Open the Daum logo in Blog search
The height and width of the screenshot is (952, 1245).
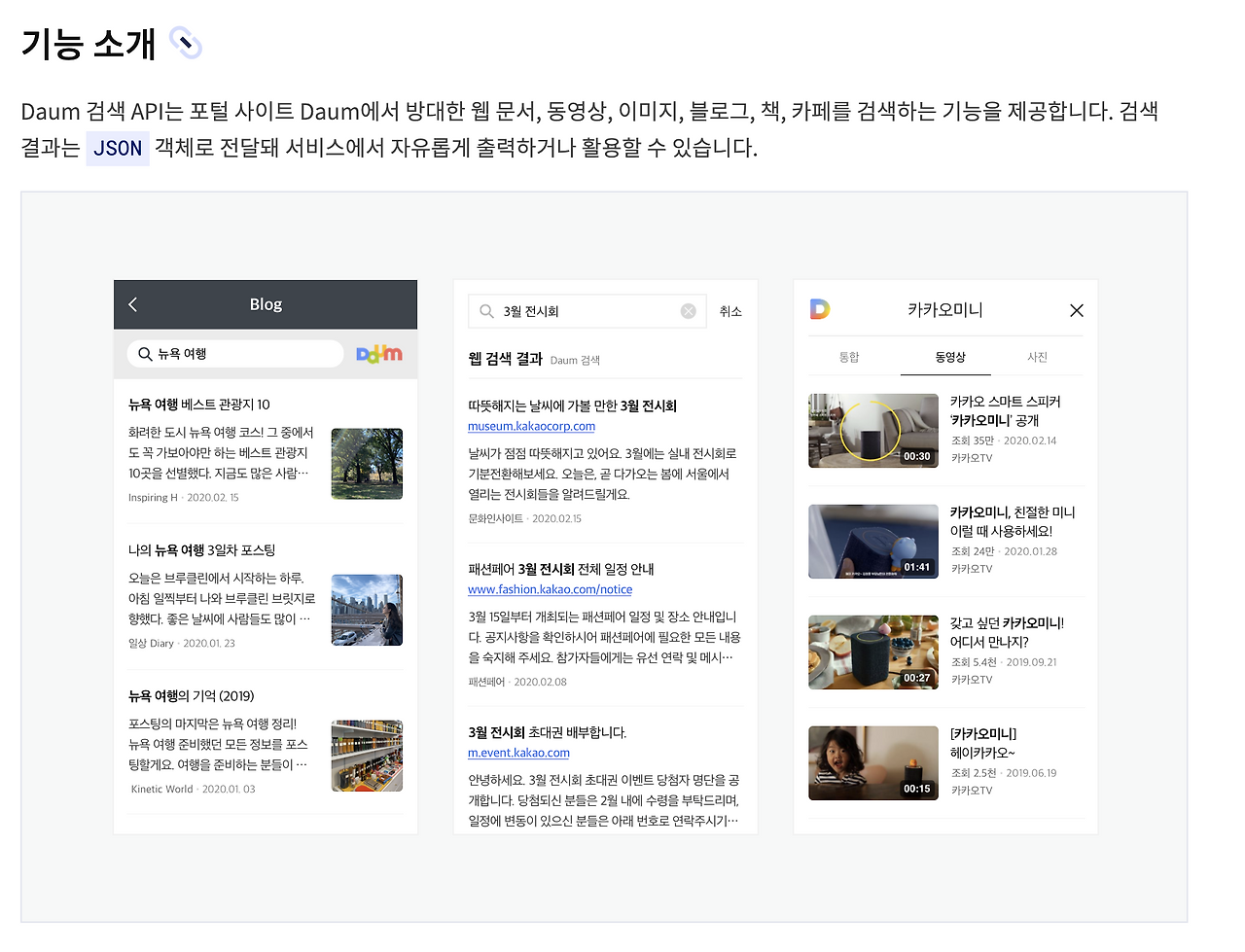[x=379, y=354]
